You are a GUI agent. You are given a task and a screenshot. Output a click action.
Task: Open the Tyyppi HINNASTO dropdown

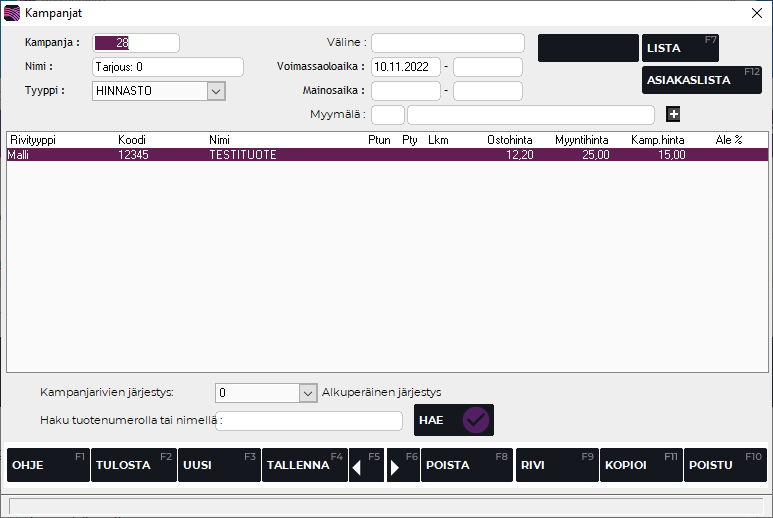coord(215,91)
